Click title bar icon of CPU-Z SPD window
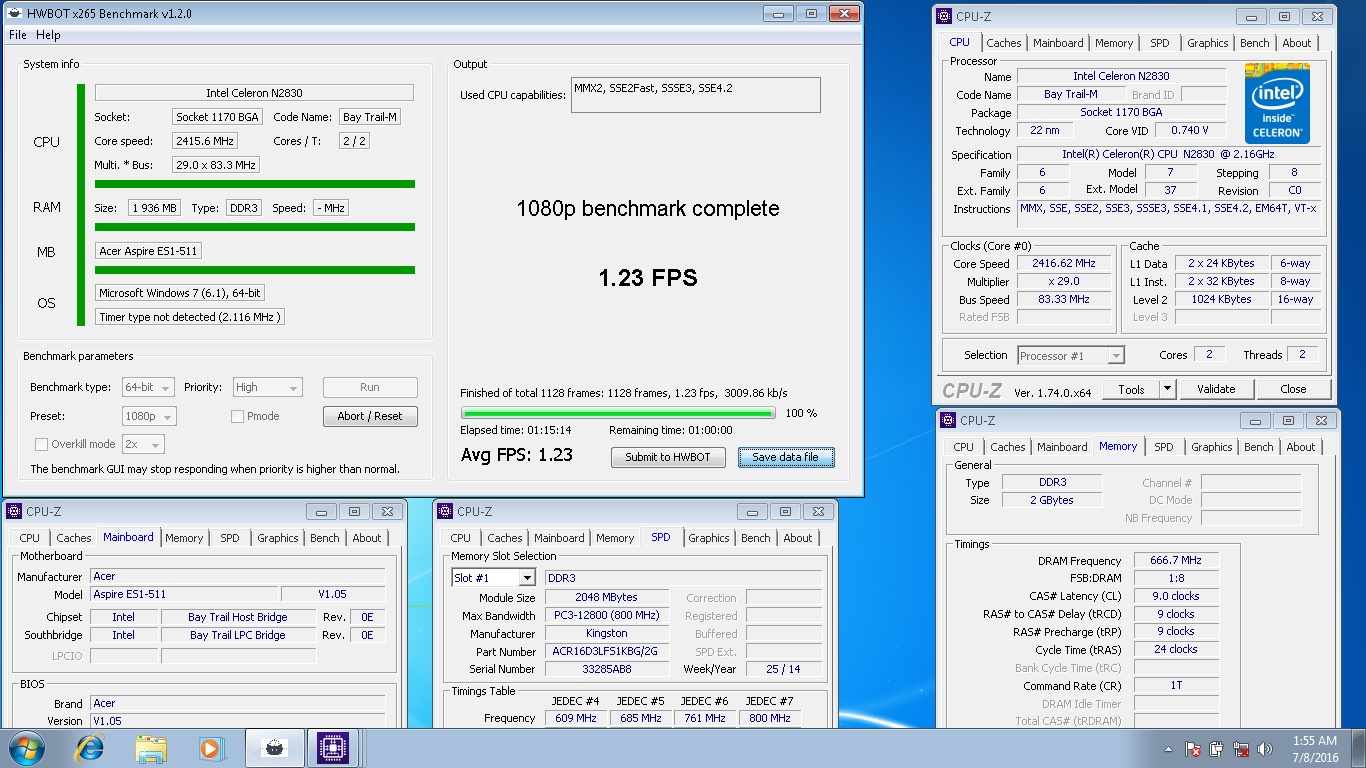This screenshot has height=768, width=1366. 445,511
